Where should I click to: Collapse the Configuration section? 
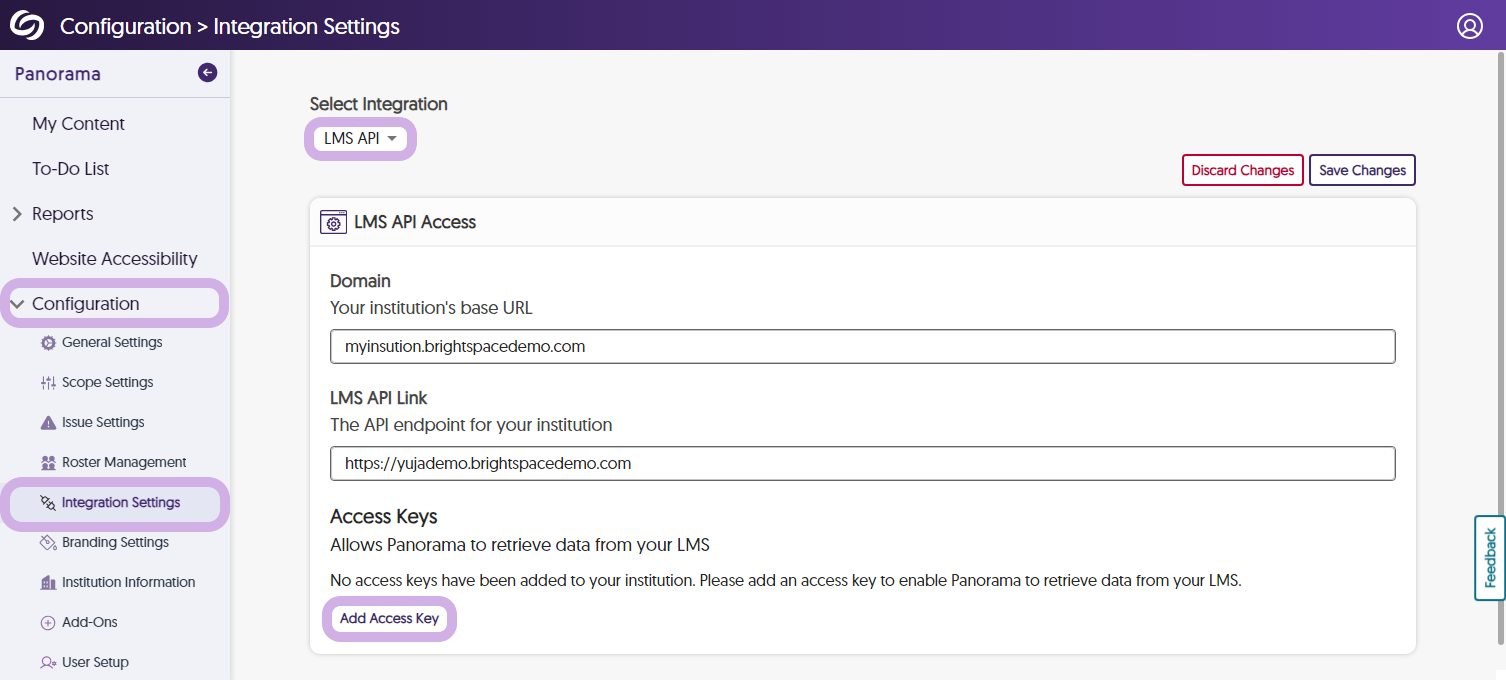[x=17, y=304]
